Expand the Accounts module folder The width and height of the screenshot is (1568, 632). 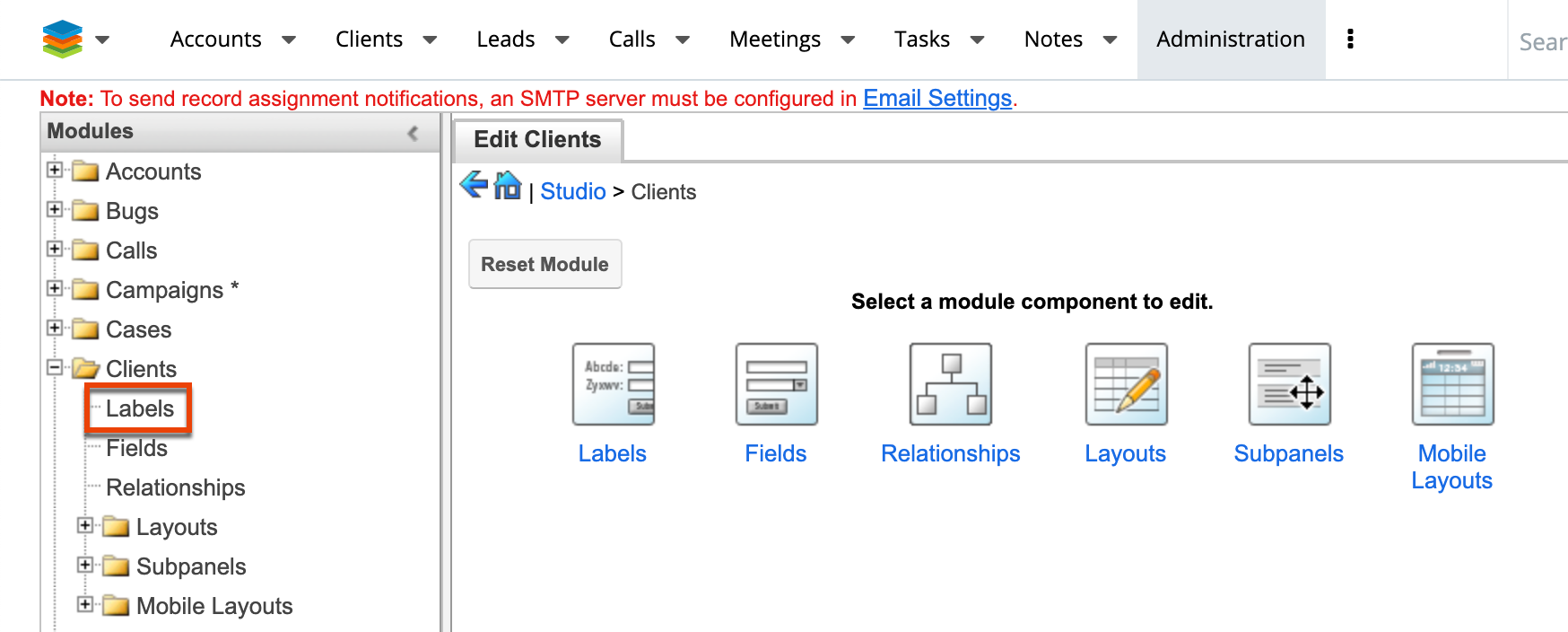pos(55,170)
